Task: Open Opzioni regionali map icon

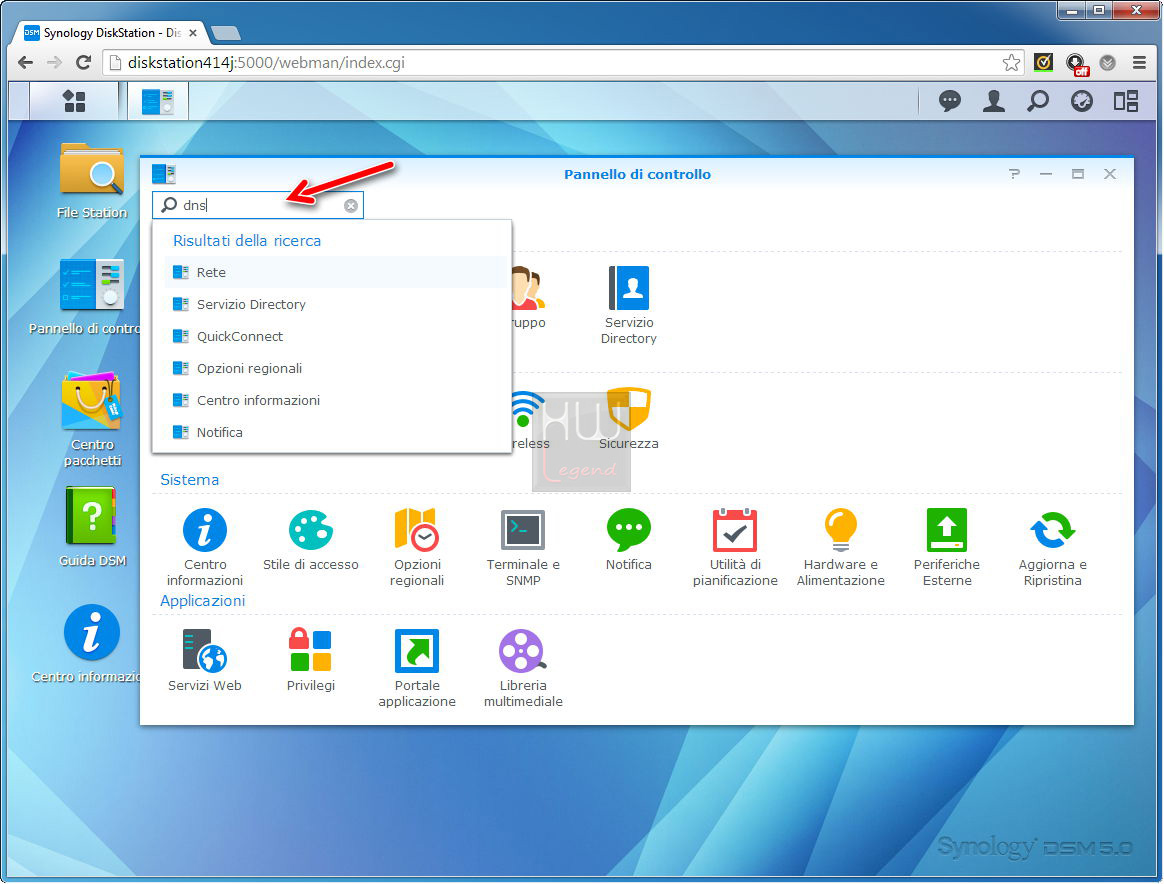Action: (x=416, y=548)
